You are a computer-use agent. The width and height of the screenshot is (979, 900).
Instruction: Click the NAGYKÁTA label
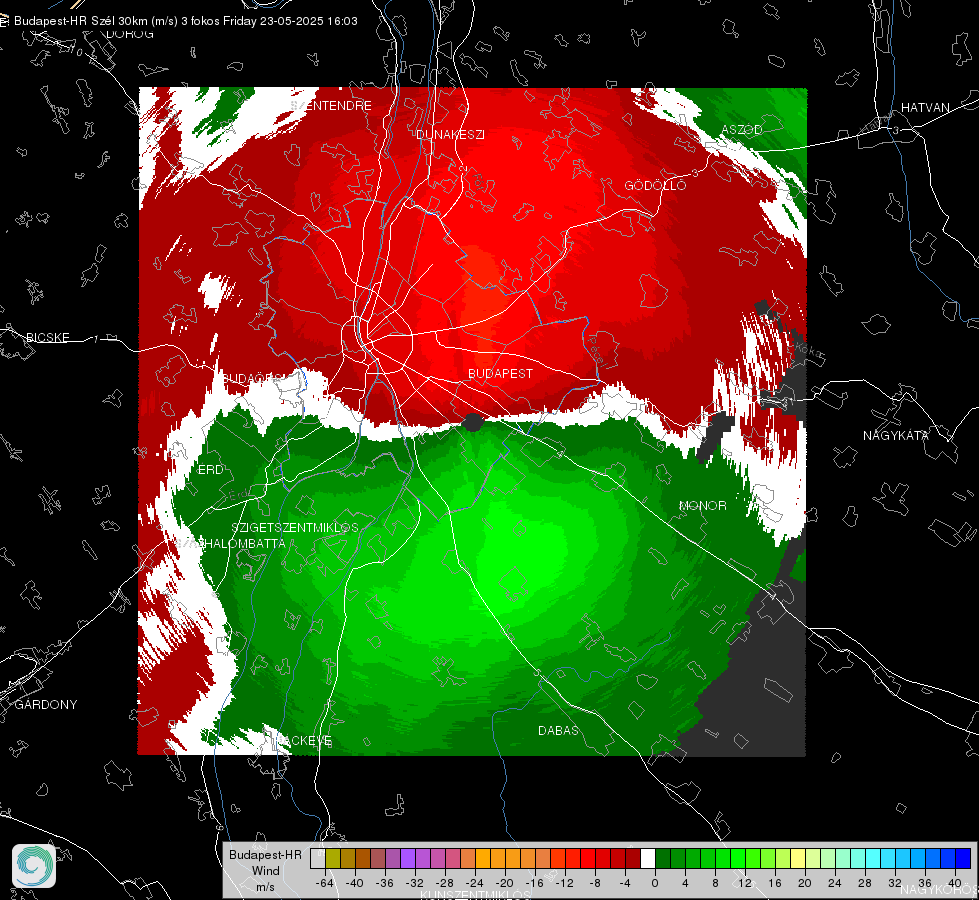(x=895, y=435)
